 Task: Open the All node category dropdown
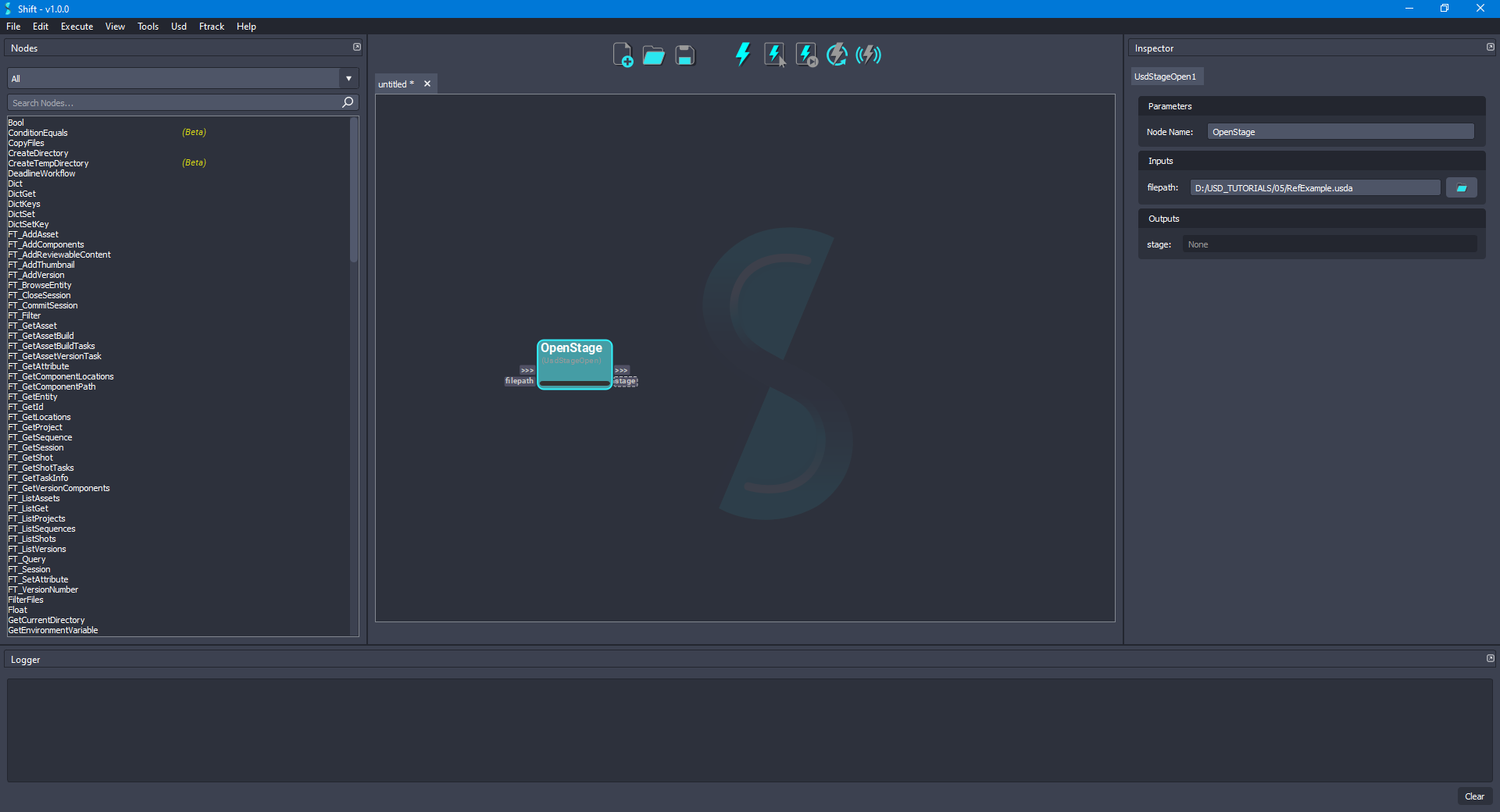pyautogui.click(x=183, y=79)
